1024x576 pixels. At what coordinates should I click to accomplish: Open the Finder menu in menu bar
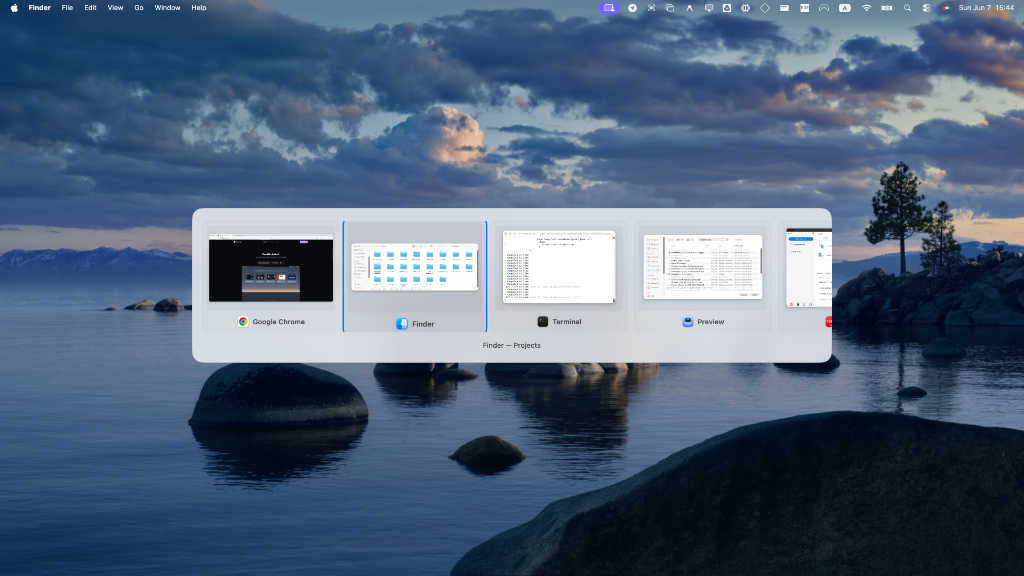(x=39, y=8)
